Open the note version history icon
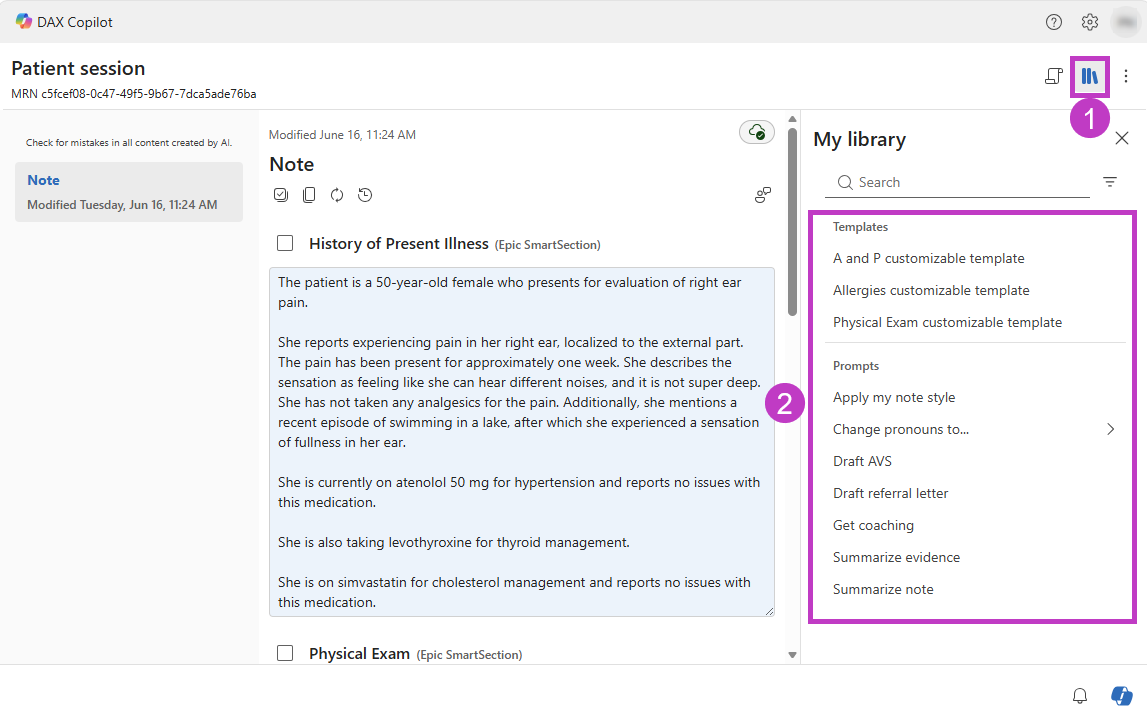This screenshot has height=726, width=1147. coord(365,195)
